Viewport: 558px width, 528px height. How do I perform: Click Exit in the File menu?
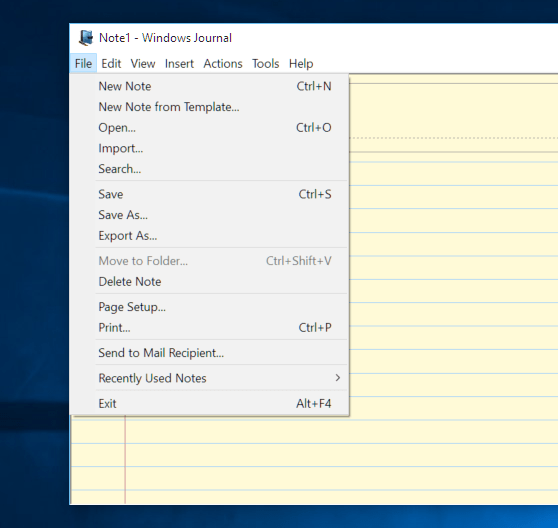tap(210, 403)
